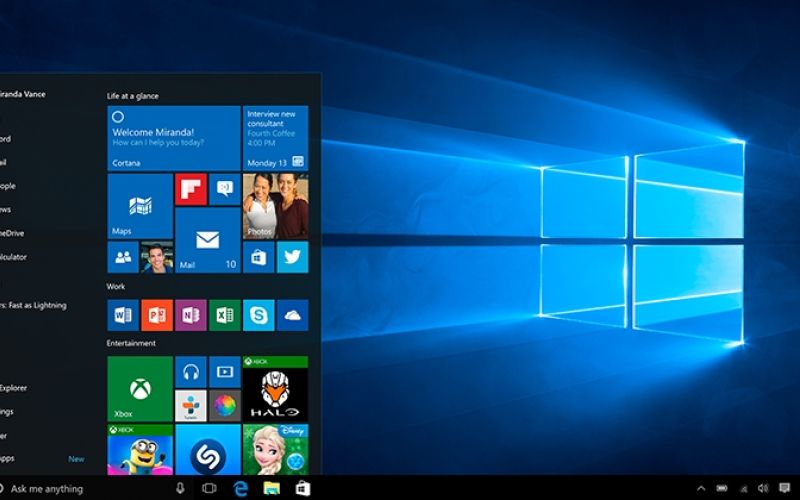The width and height of the screenshot is (800, 500).
Task: Open File Explorer from the Start menu list
Action: (x=14, y=388)
